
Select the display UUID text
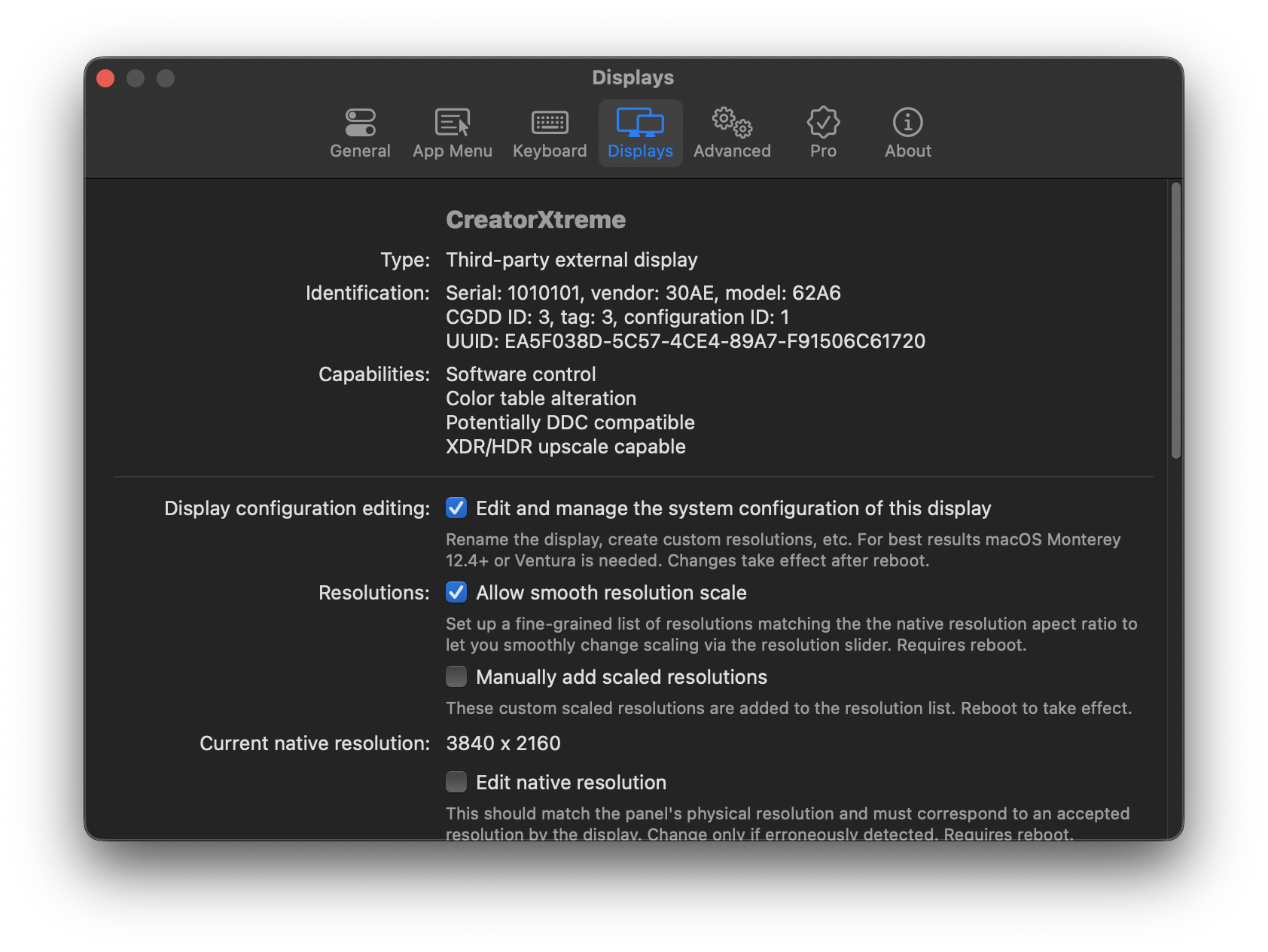click(686, 341)
